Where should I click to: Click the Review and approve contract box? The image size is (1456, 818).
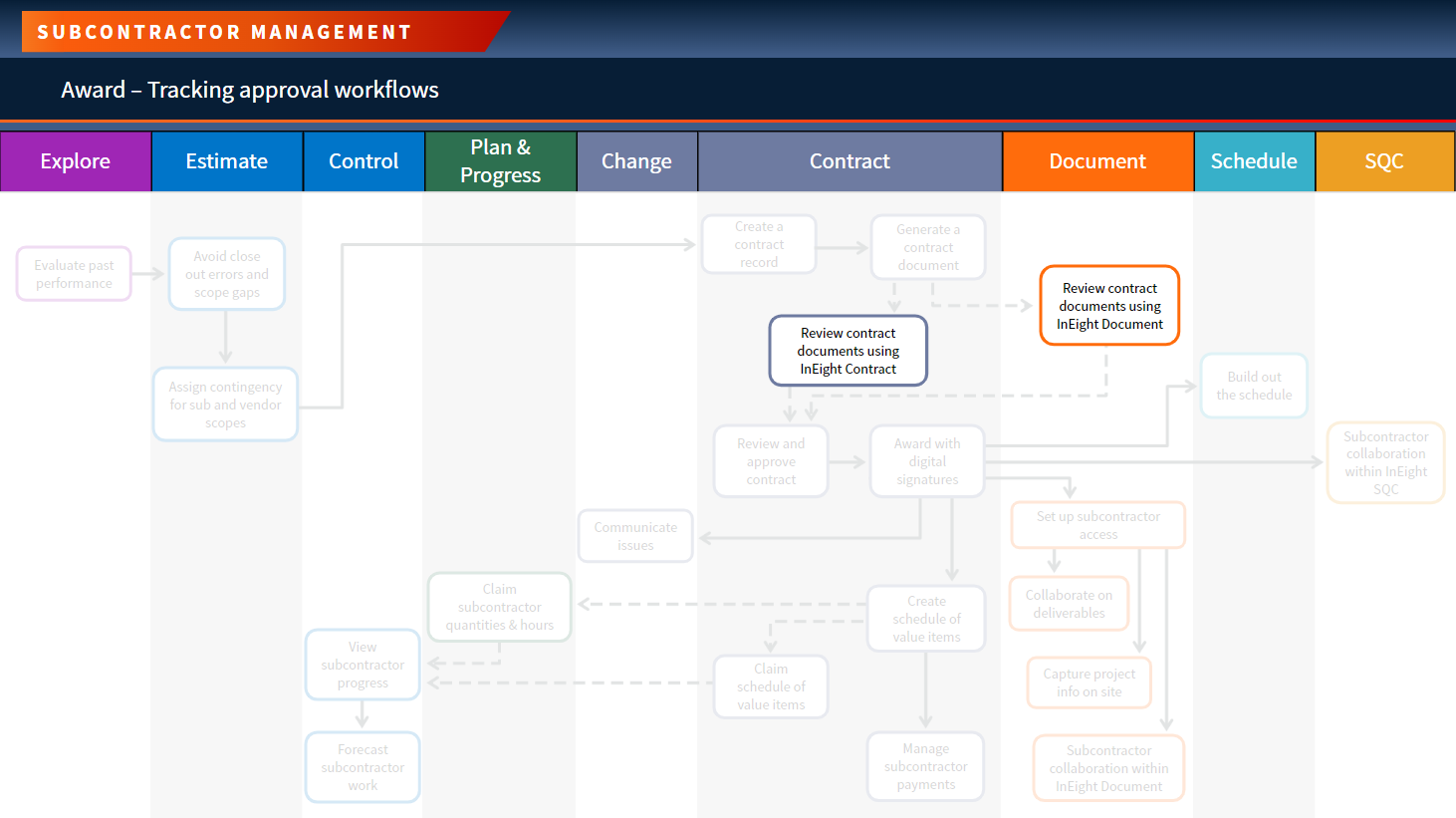(771, 461)
